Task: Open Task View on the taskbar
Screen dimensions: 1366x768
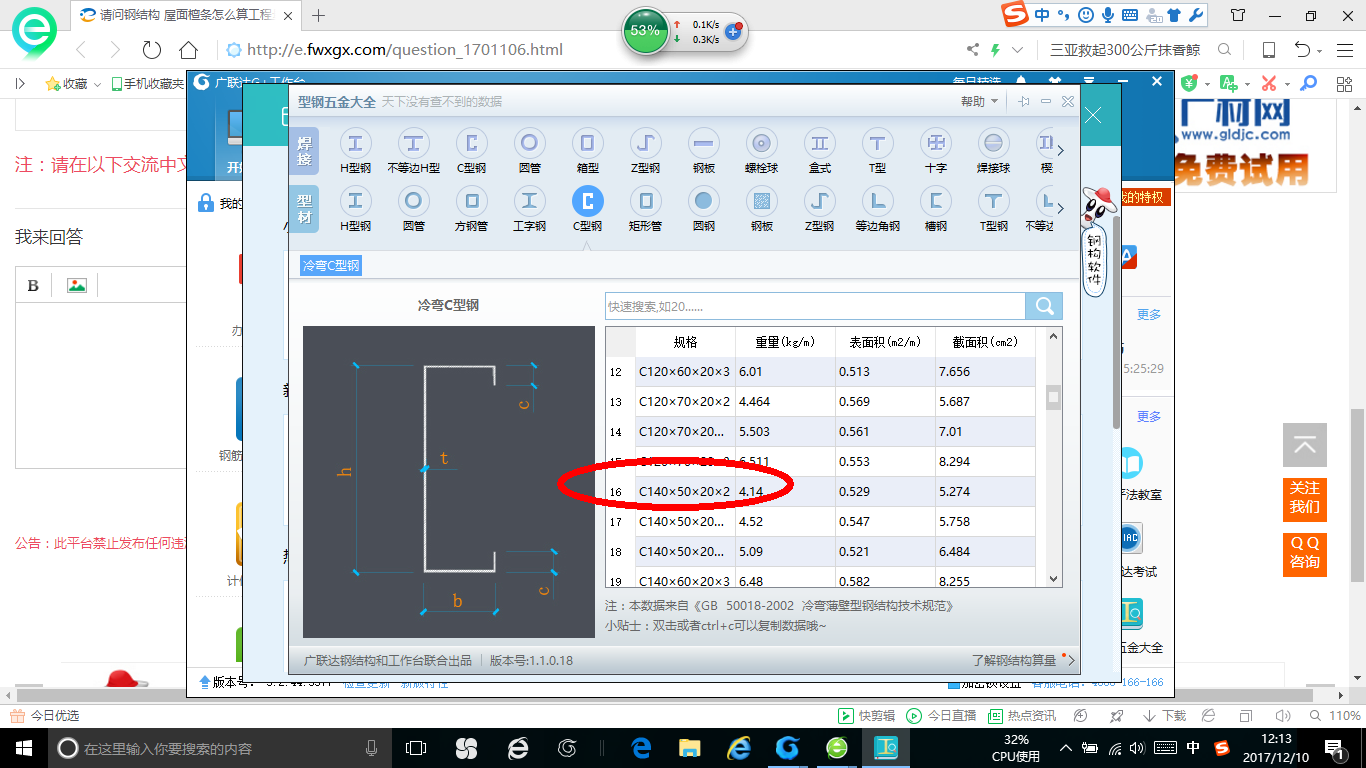Action: coord(416,748)
